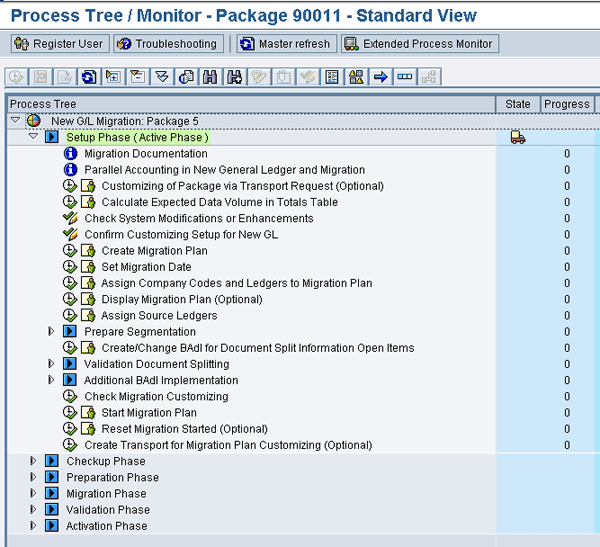Click the blue right arrow toolbar icon
The width and height of the screenshot is (600, 547).
(x=380, y=77)
